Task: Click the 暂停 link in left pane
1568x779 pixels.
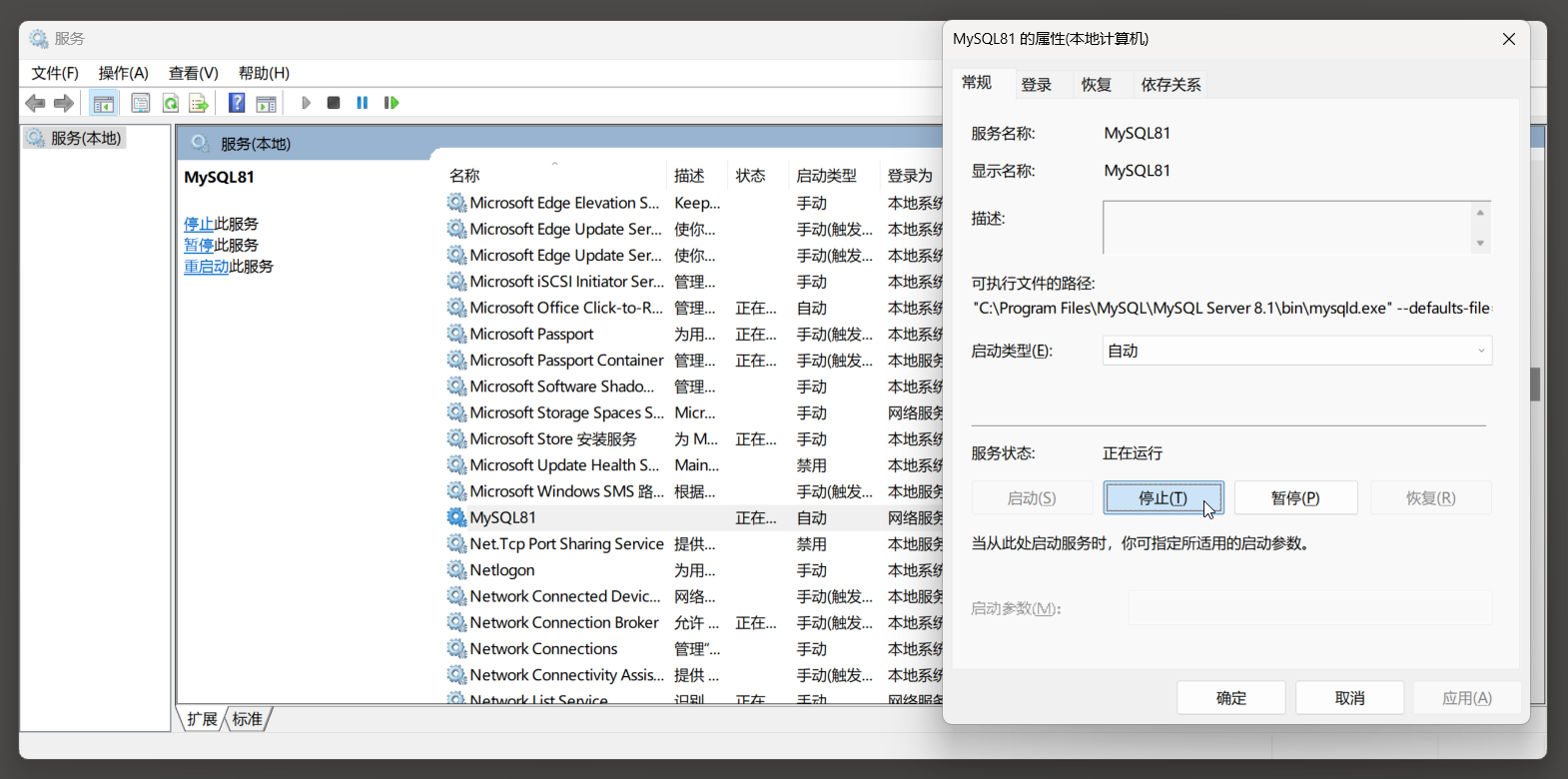Action: 199,245
